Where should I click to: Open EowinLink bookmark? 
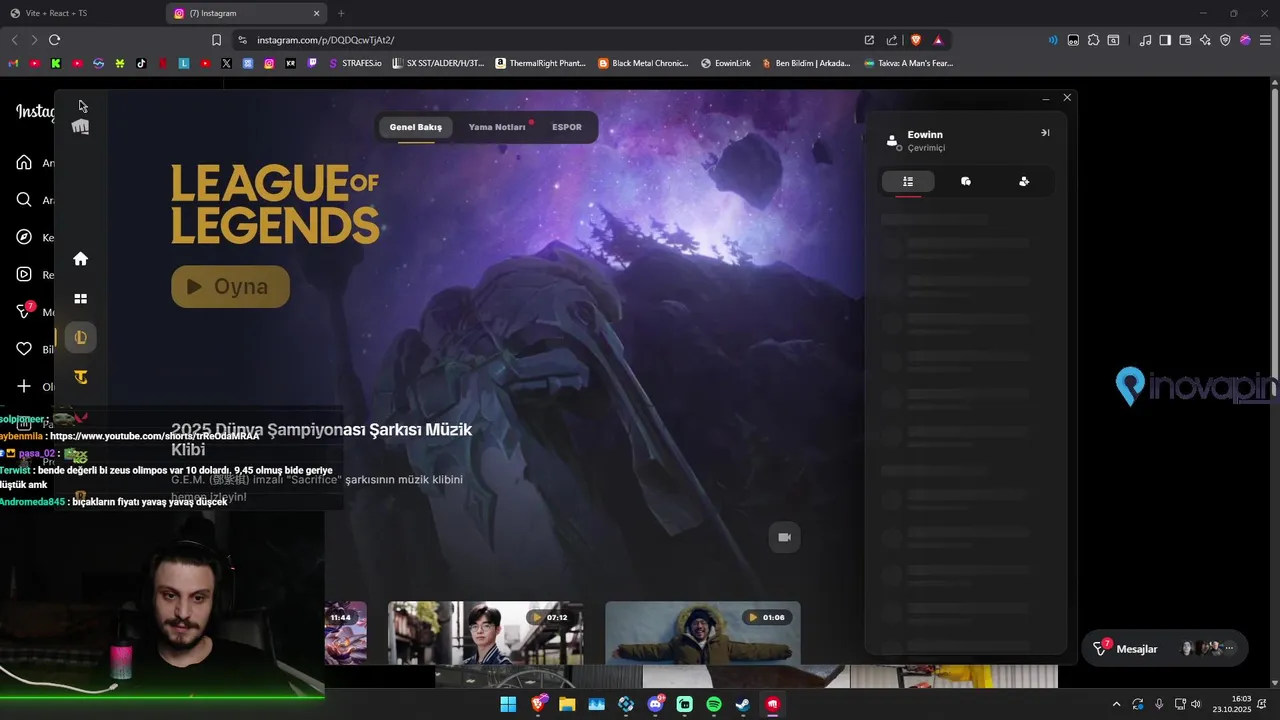pyautogui.click(x=726, y=63)
